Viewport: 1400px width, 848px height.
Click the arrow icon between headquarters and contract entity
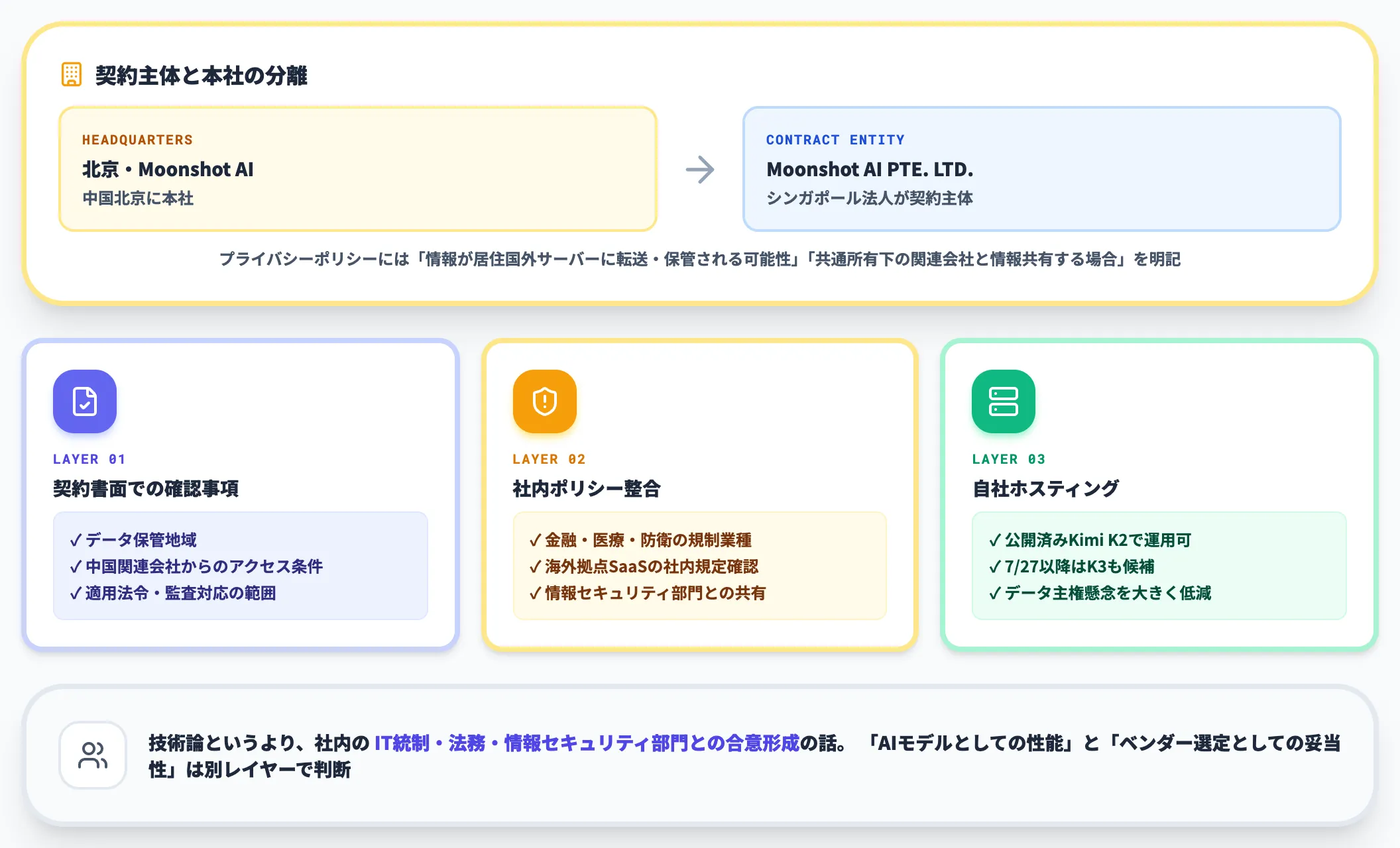[x=700, y=170]
